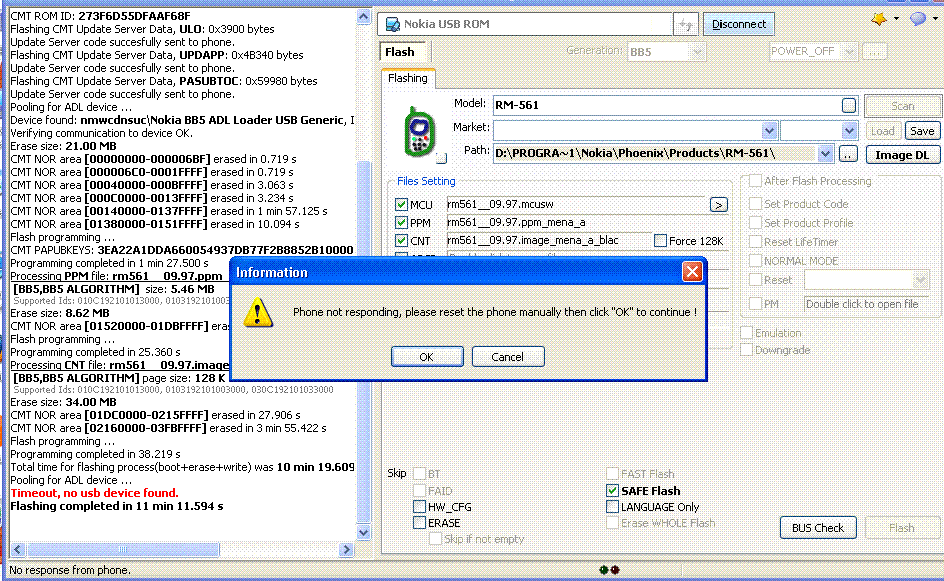
Task: Uncheck the PPM file checkbox
Action: [402, 223]
